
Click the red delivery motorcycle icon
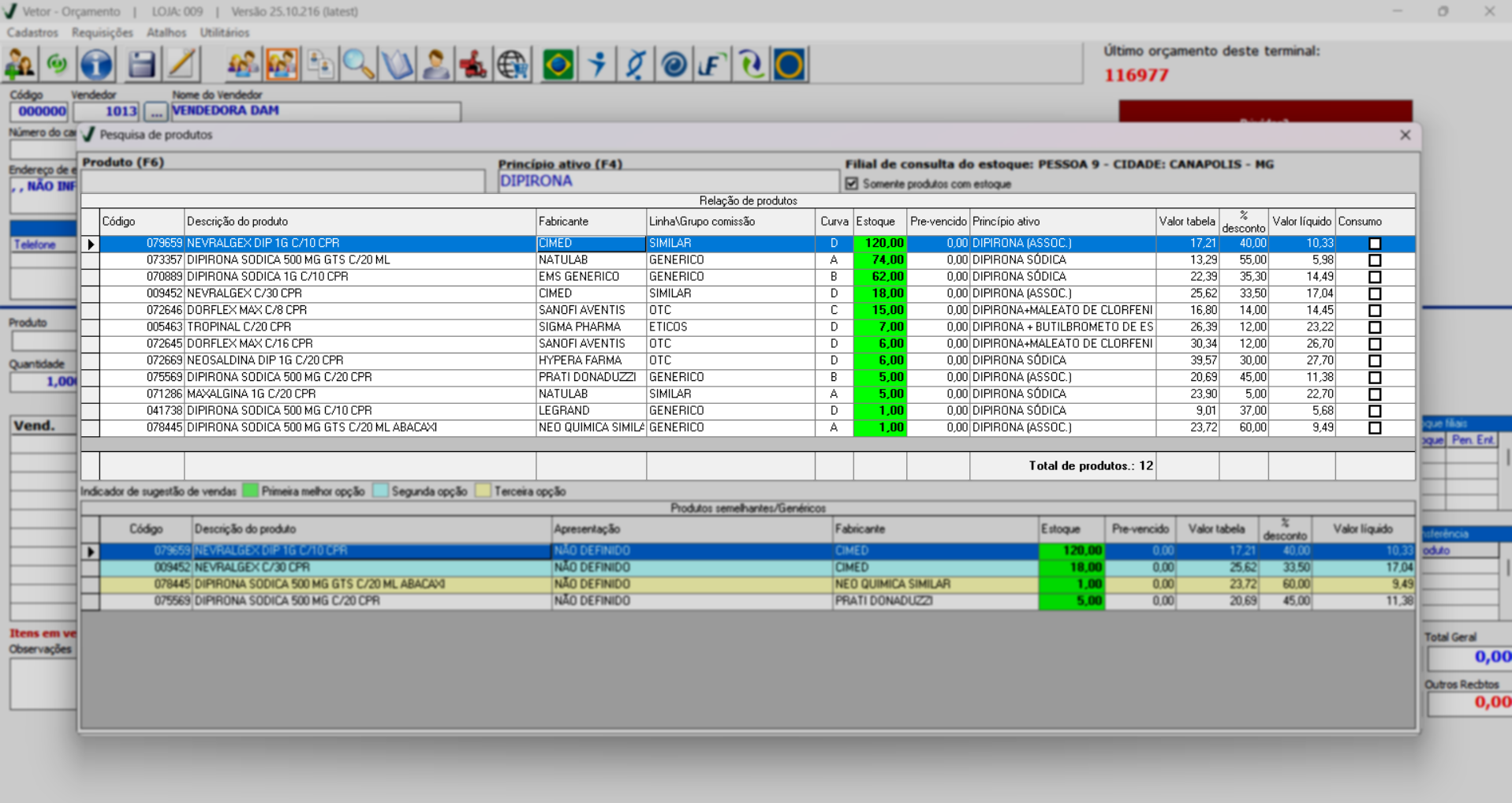(473, 65)
